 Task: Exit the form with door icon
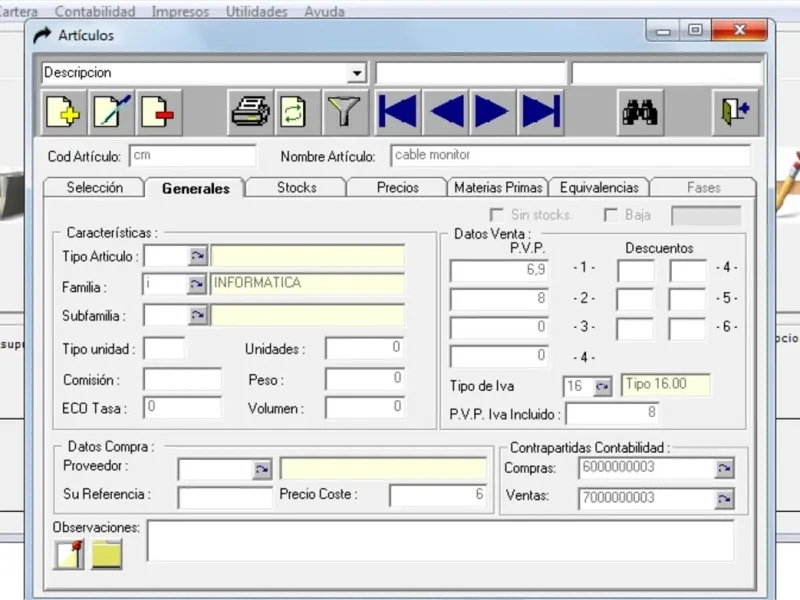(x=735, y=112)
